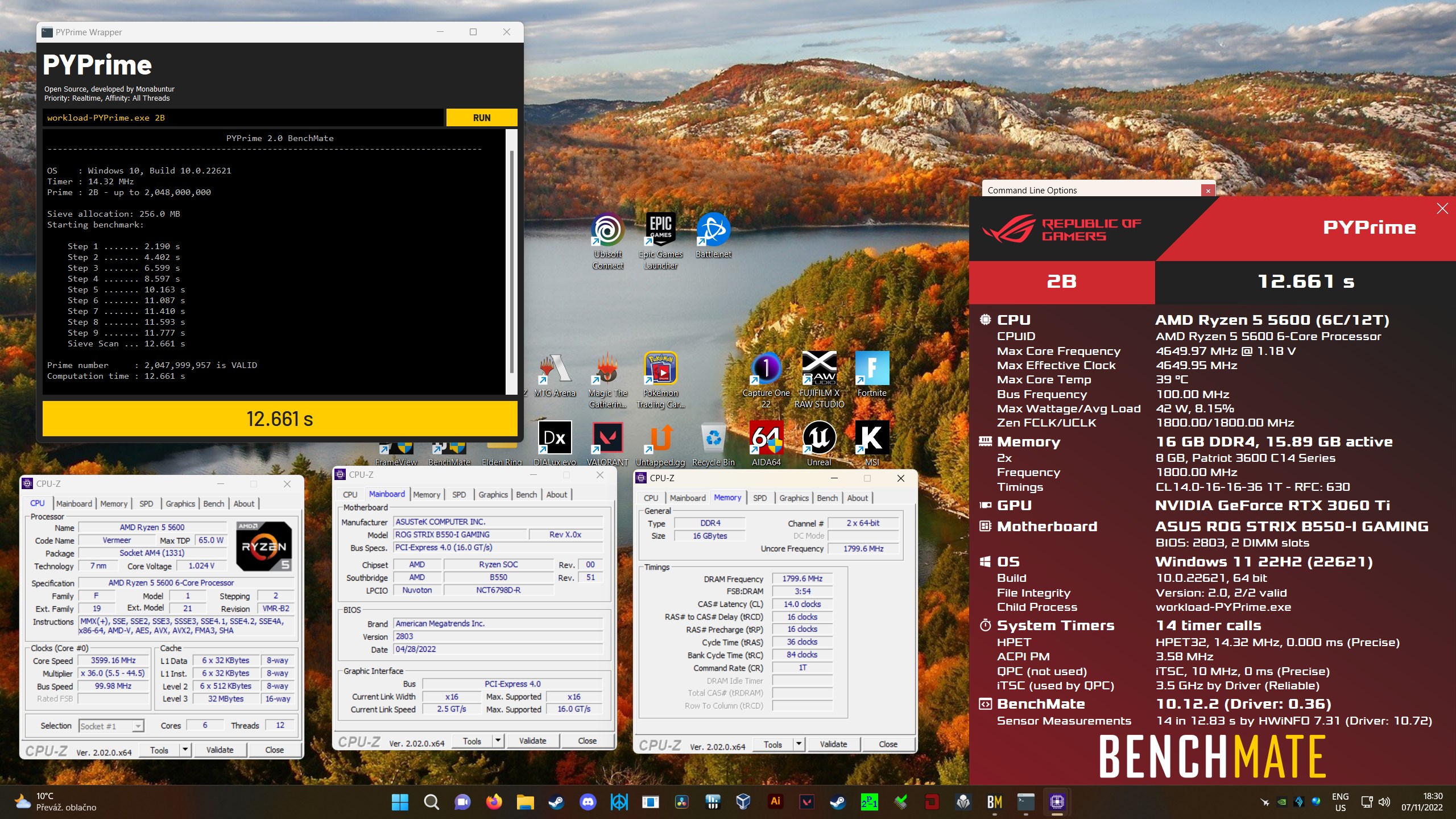Click the PYPrime output console scrollbar

click(x=511, y=262)
